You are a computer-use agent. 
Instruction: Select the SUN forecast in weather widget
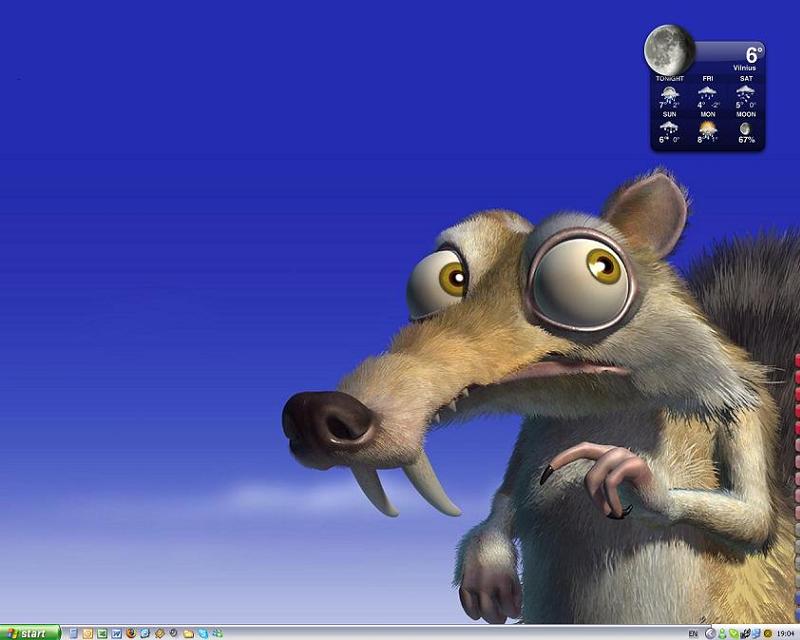tap(669, 130)
